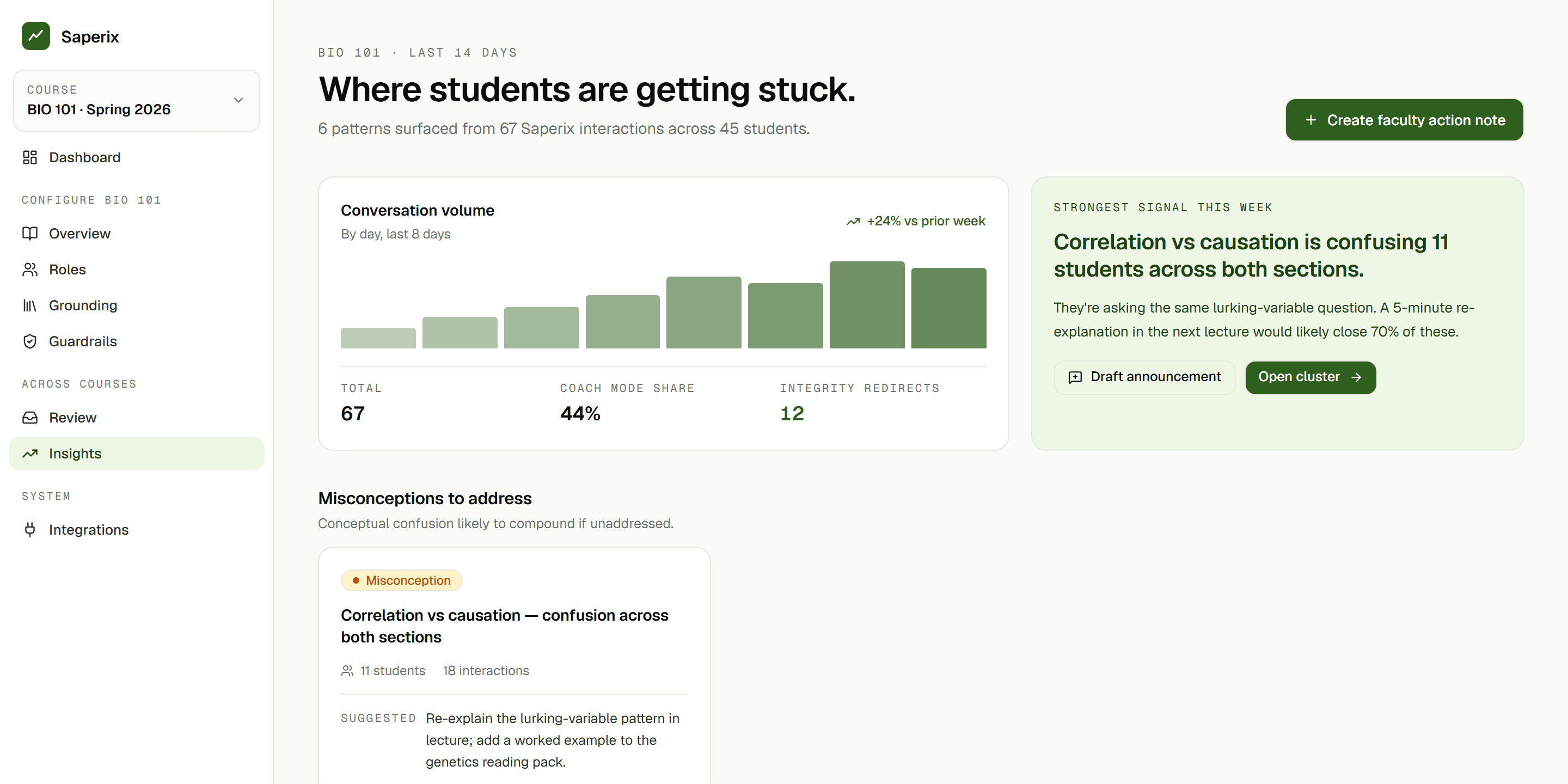Go to the Overview page

point(136,234)
